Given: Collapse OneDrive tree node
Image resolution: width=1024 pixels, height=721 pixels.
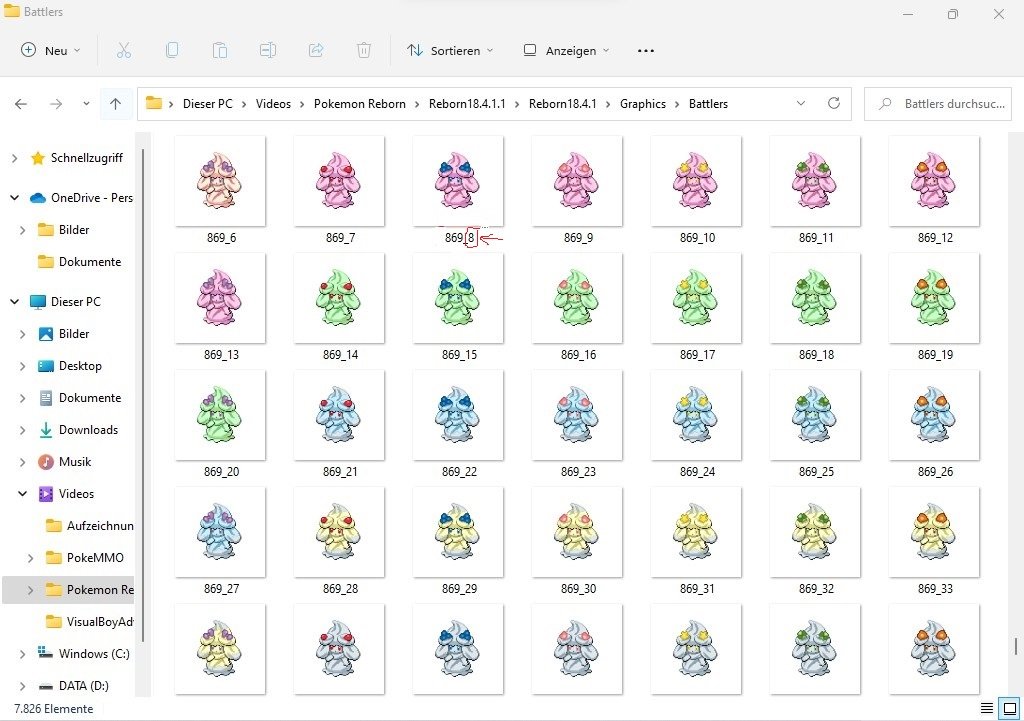Looking at the screenshot, I should (14, 198).
